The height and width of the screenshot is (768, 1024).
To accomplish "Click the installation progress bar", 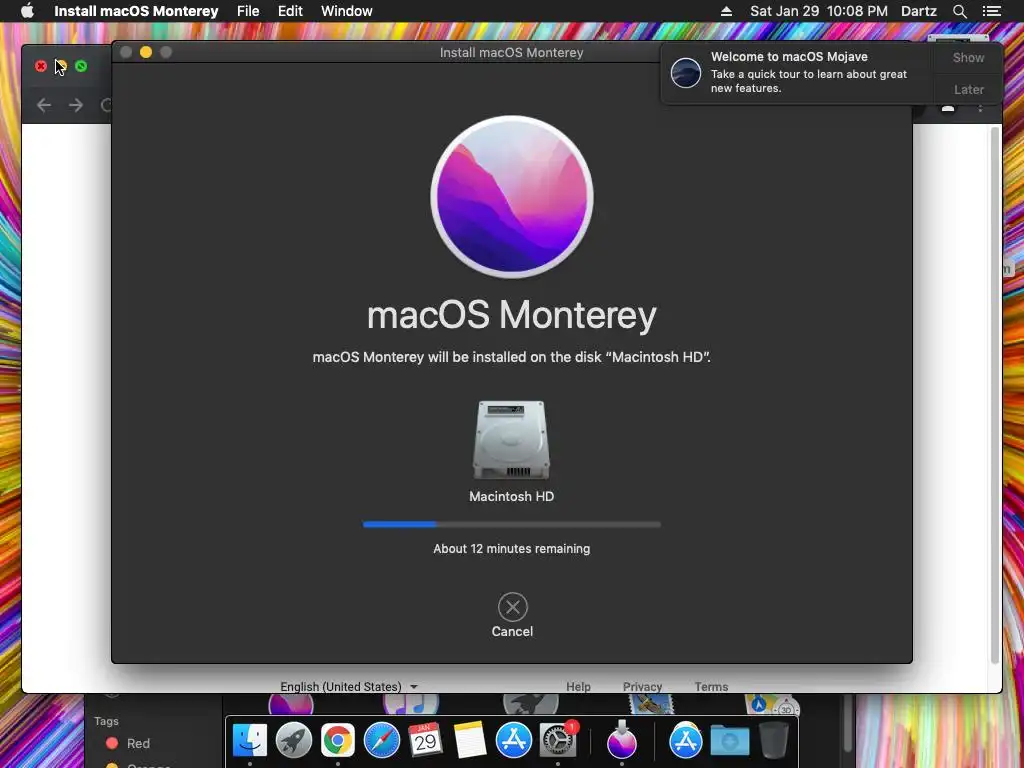I will tap(511, 524).
